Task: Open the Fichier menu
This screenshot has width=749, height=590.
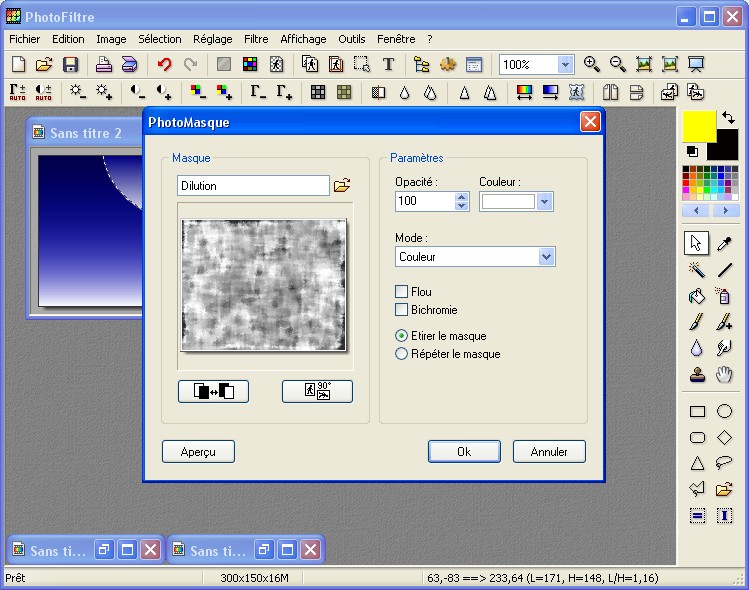Action: (24, 39)
